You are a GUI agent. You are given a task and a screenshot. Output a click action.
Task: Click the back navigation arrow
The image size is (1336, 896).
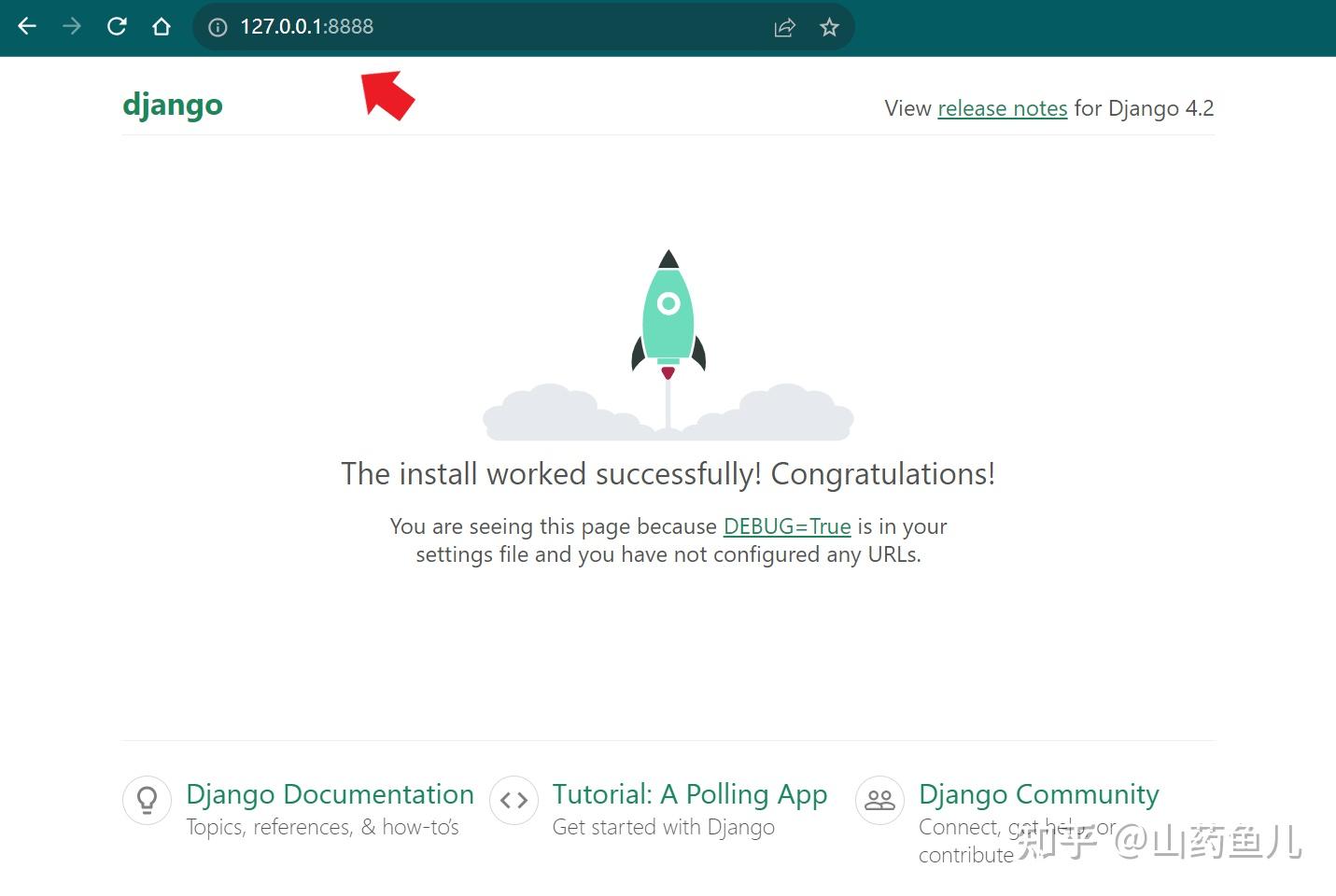26,26
